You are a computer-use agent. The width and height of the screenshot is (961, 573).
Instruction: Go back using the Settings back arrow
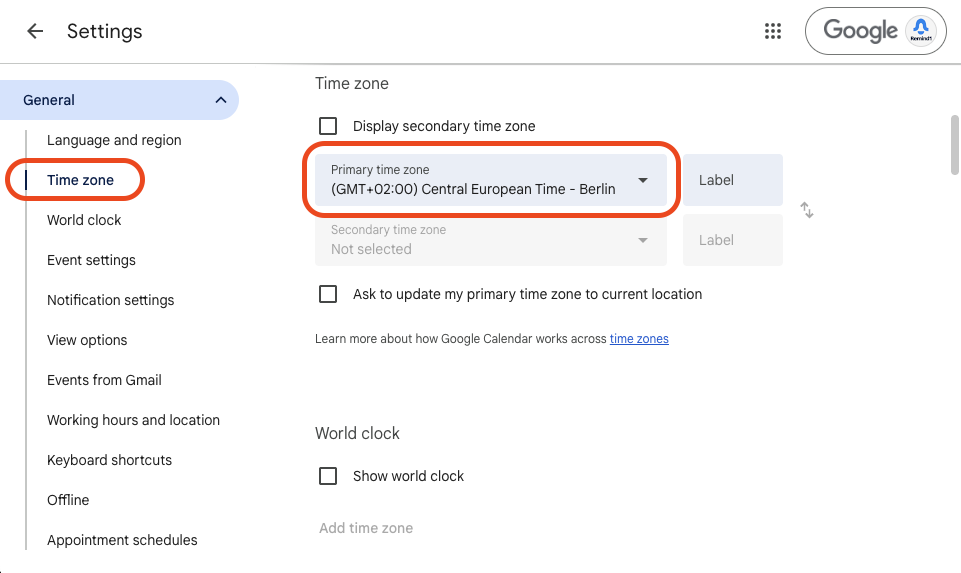(x=35, y=31)
